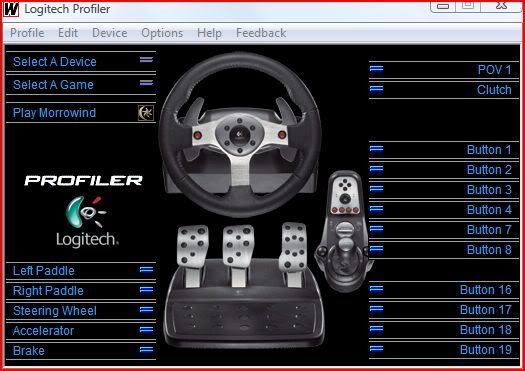Click the blue indicator beside Brake
Viewport: 525px width, 371px height.
click(x=146, y=350)
